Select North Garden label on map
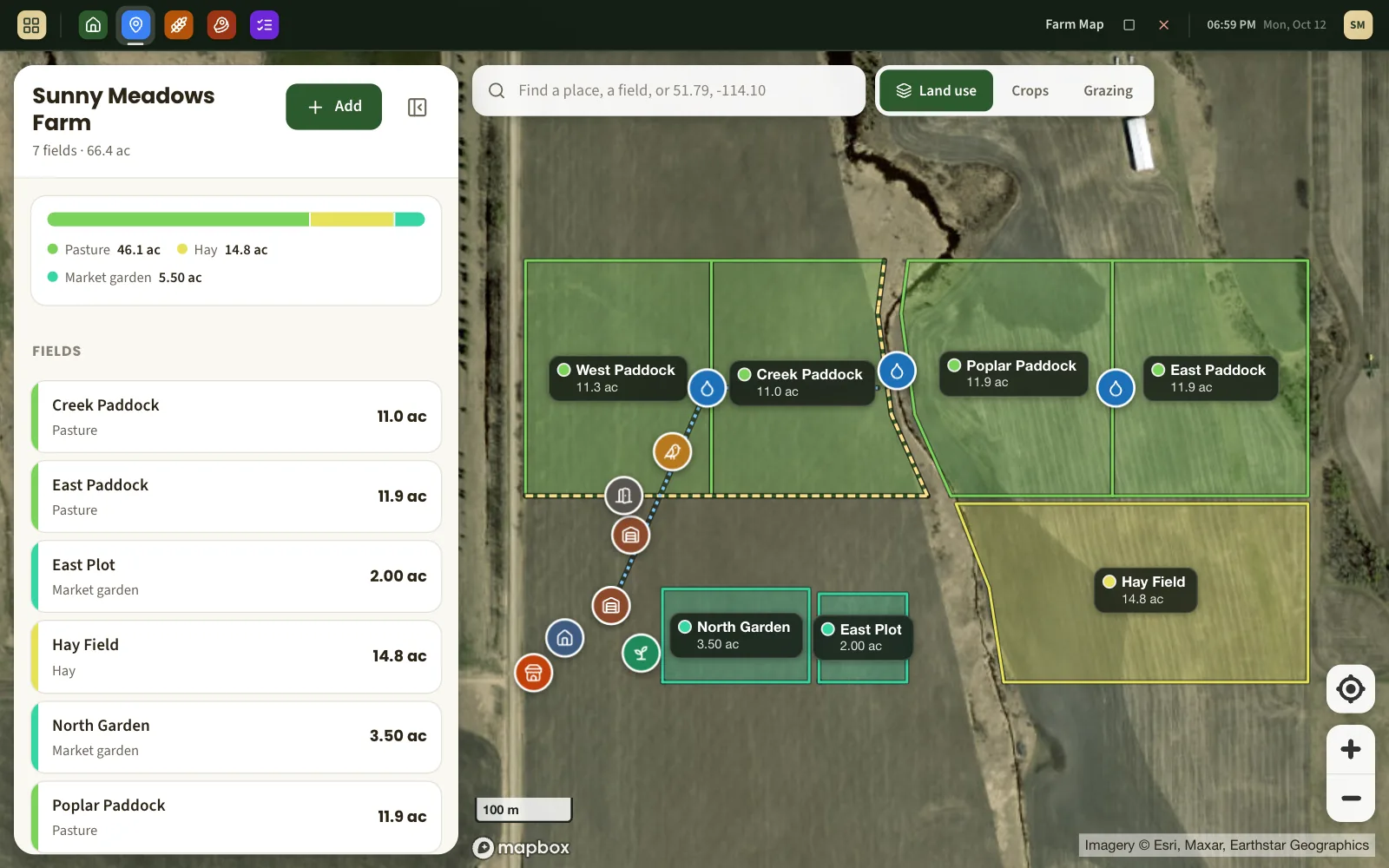Image resolution: width=1389 pixels, height=868 pixels. (x=735, y=635)
